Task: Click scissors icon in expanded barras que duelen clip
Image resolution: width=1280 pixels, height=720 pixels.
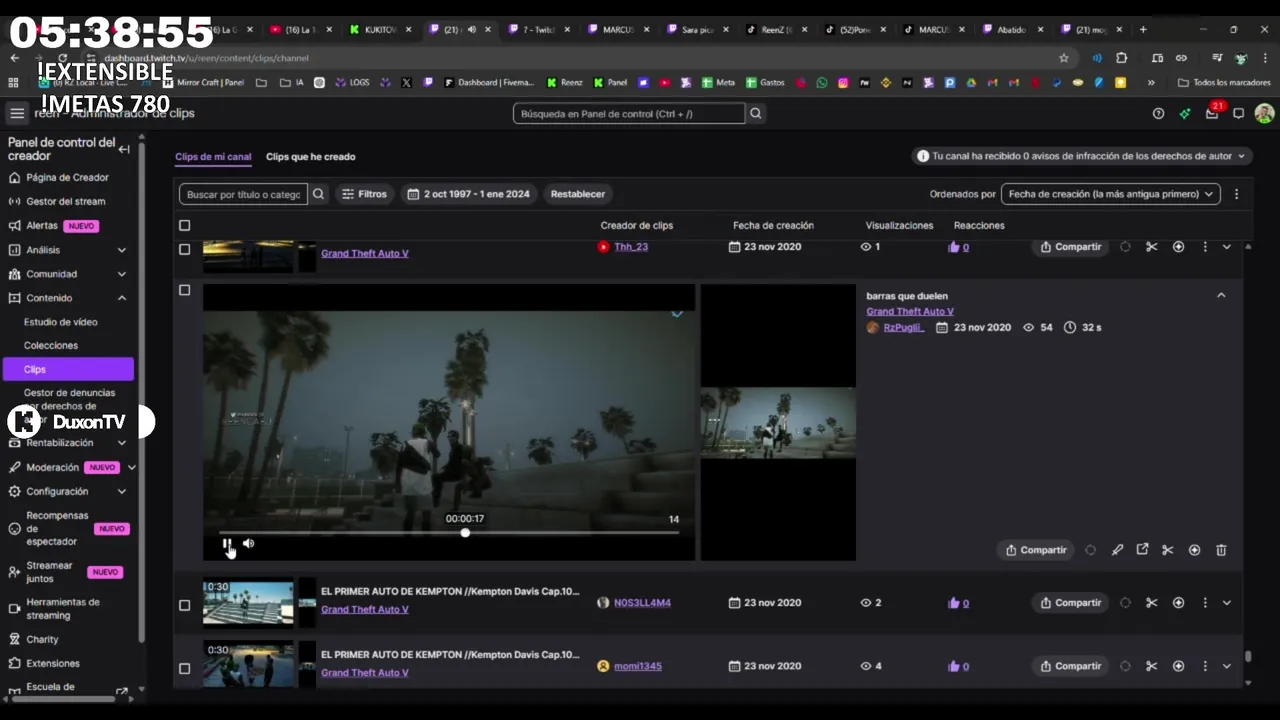Action: click(1167, 550)
